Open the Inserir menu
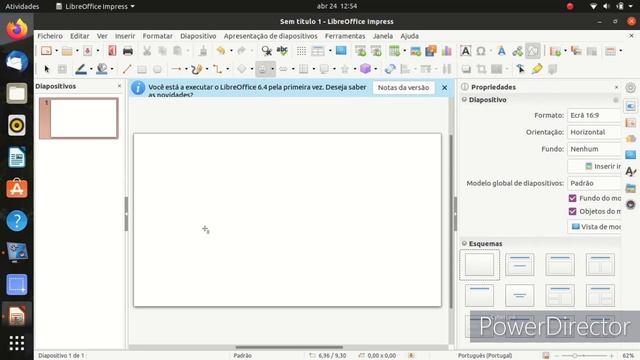The height and width of the screenshot is (360, 640). (x=125, y=36)
